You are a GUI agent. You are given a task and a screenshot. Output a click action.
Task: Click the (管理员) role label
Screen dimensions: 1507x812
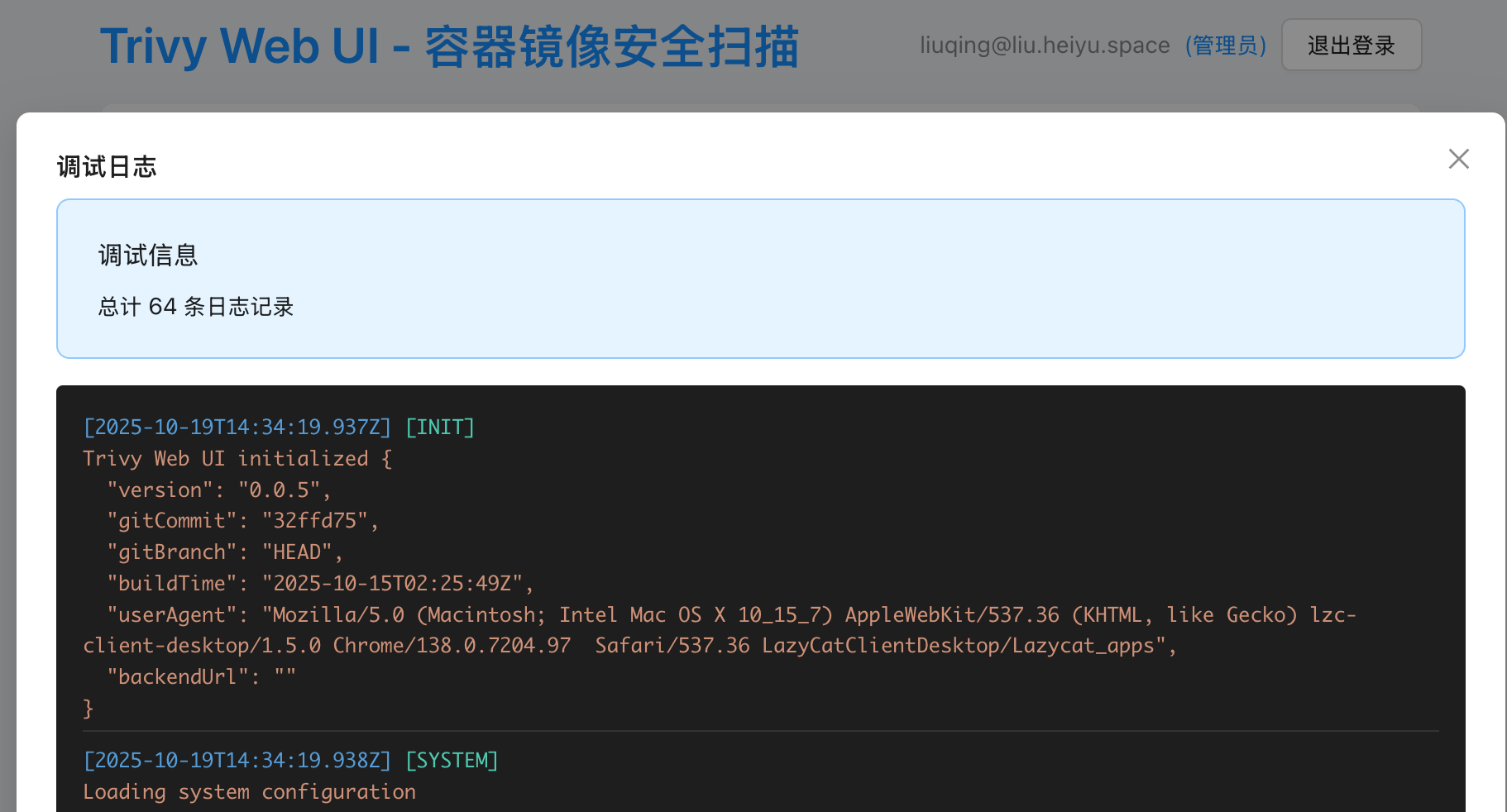pos(1226,45)
